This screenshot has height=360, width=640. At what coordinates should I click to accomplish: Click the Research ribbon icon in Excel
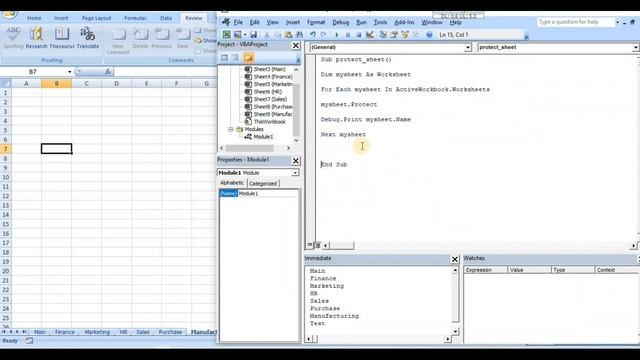coord(36,38)
